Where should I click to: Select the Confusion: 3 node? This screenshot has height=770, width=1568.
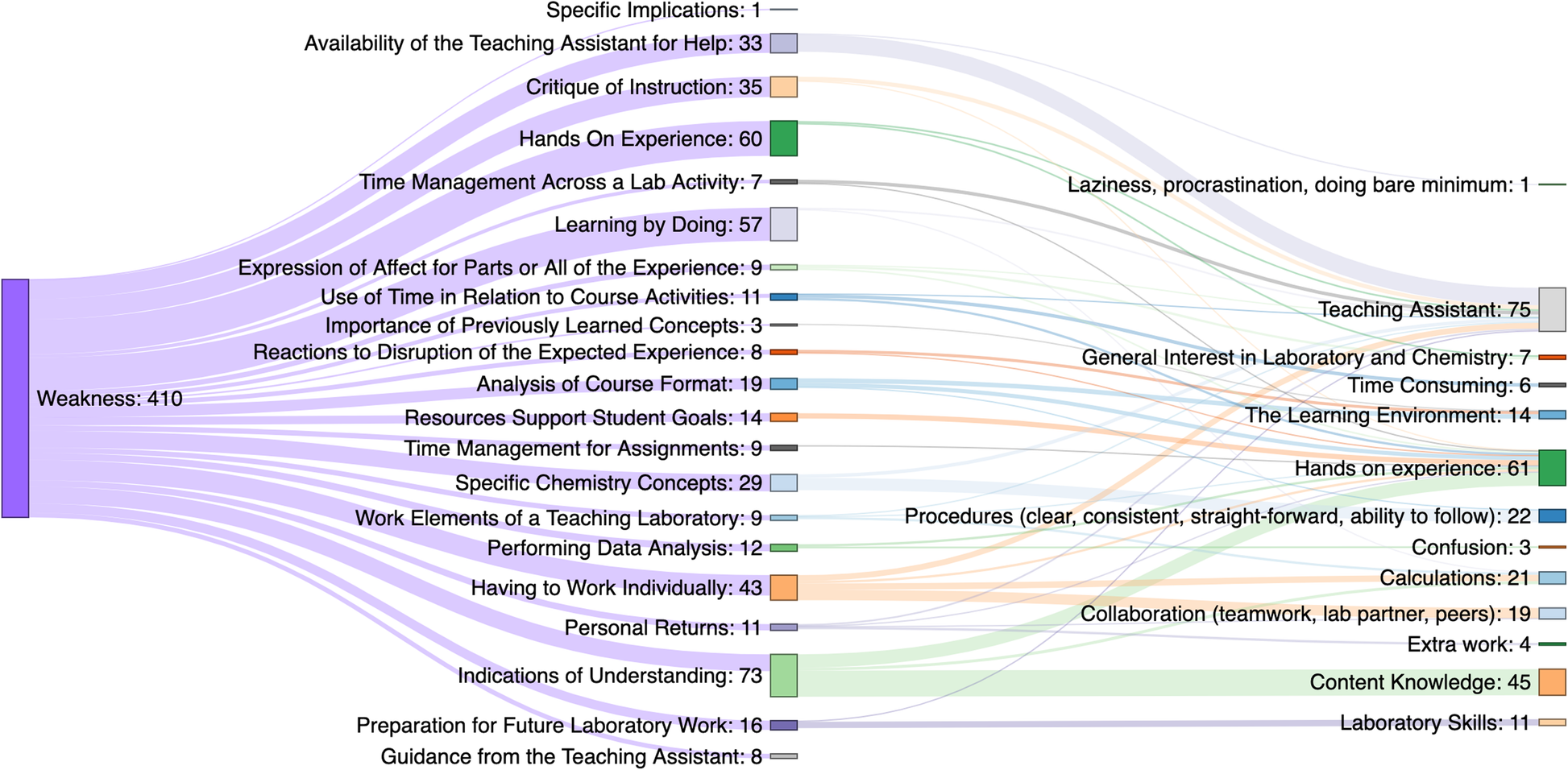1552,547
